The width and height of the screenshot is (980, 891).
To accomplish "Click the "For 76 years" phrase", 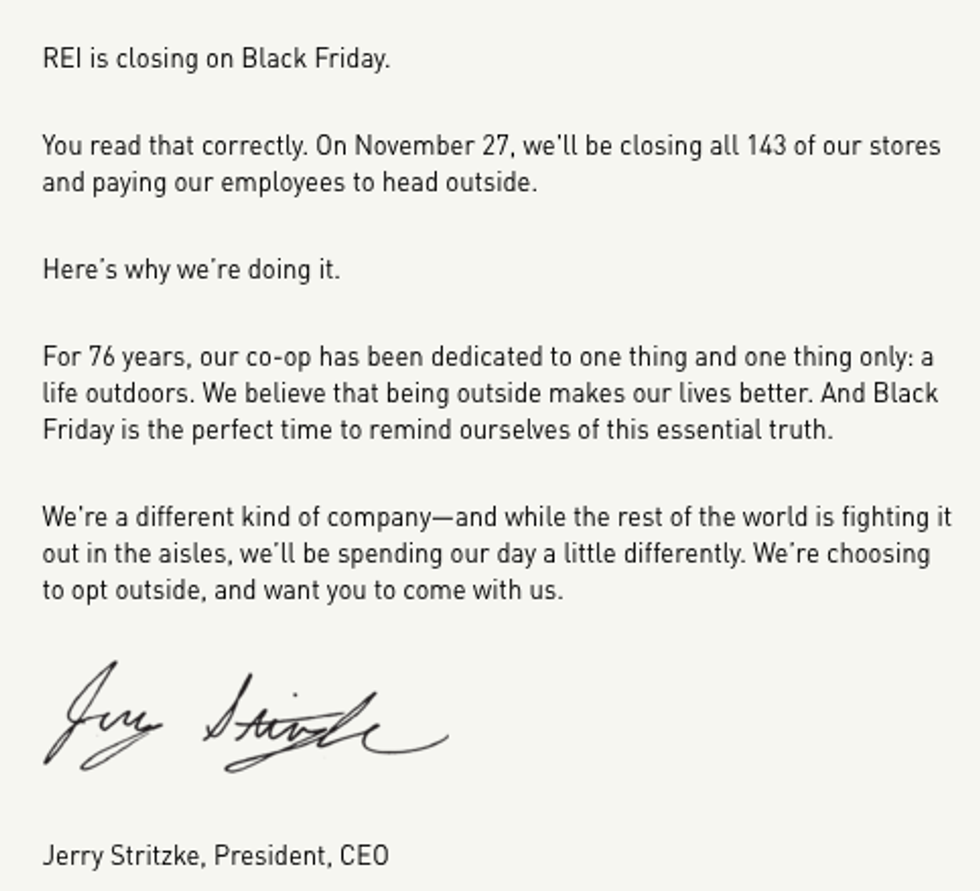I will tap(116, 357).
